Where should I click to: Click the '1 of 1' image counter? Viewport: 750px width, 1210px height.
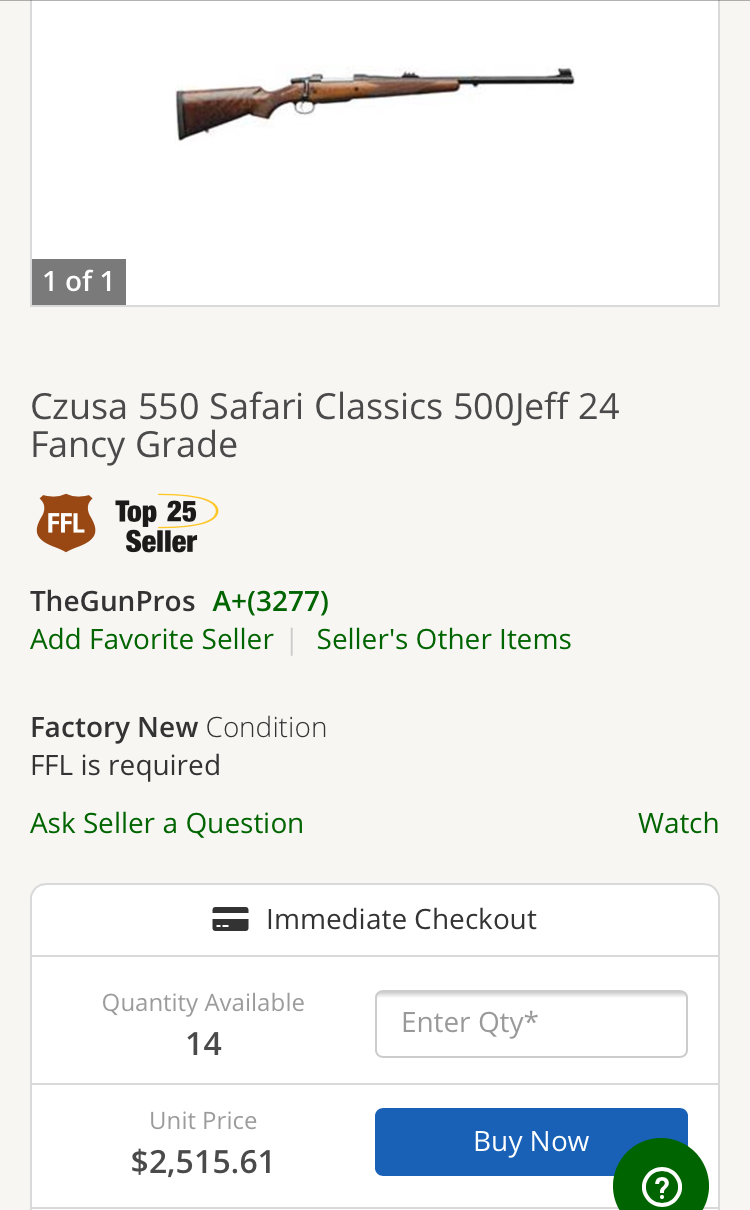[79, 282]
